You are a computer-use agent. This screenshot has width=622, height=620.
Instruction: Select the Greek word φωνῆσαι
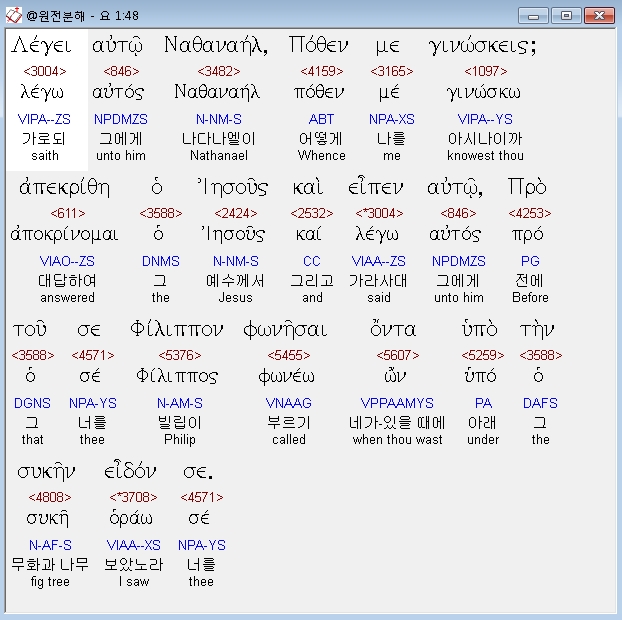pyautogui.click(x=285, y=329)
